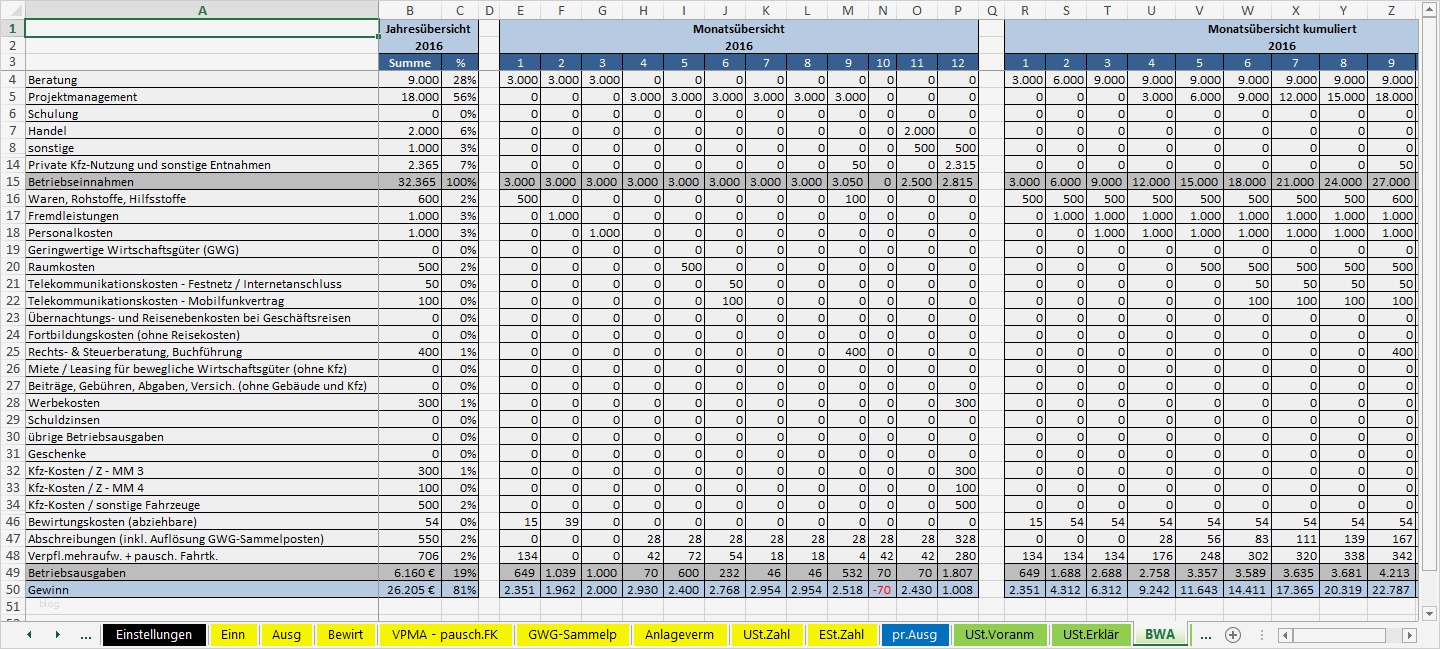Screen dimensions: 1440x649
Task: Open the Ausg worksheet
Action: click(287, 634)
